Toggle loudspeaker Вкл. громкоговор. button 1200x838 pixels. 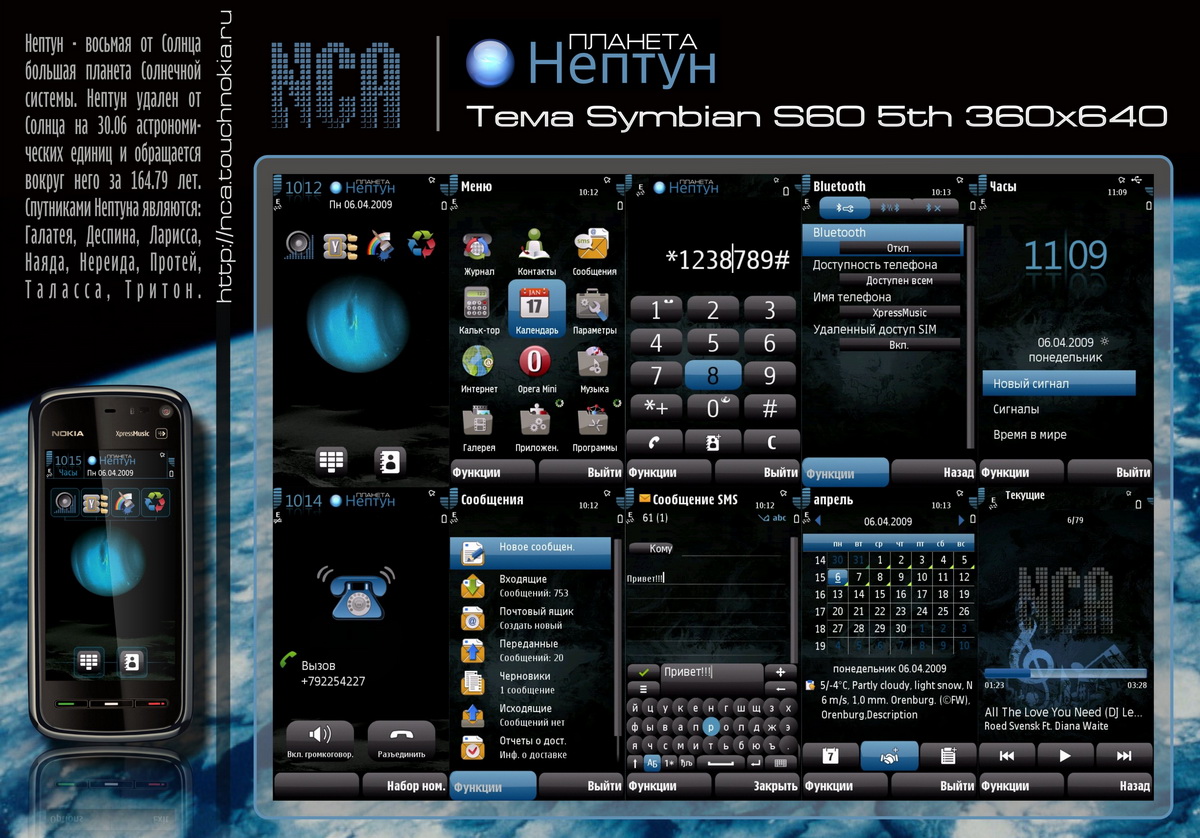click(x=320, y=742)
